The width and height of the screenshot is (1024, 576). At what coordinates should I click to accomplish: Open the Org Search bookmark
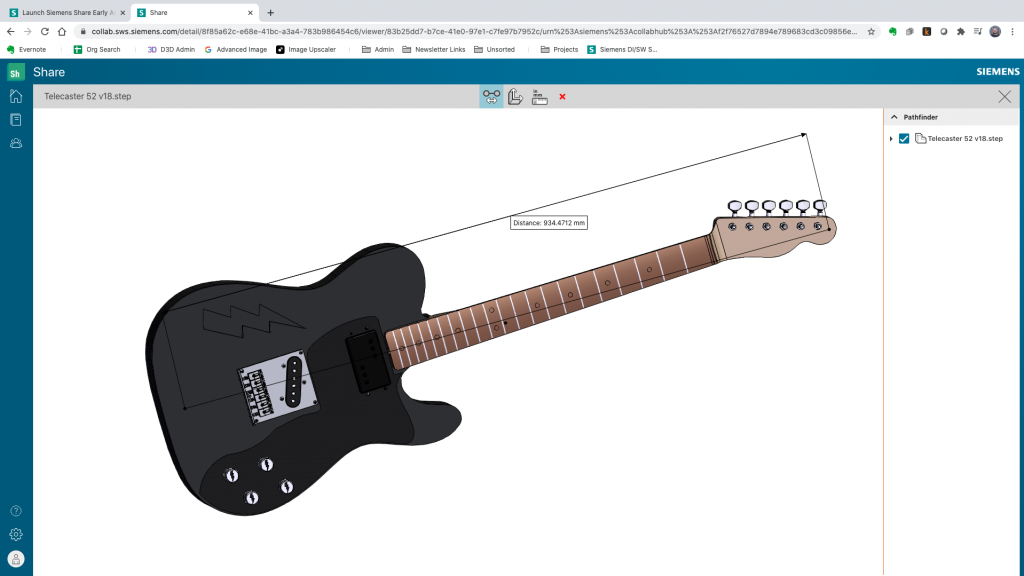tap(97, 50)
